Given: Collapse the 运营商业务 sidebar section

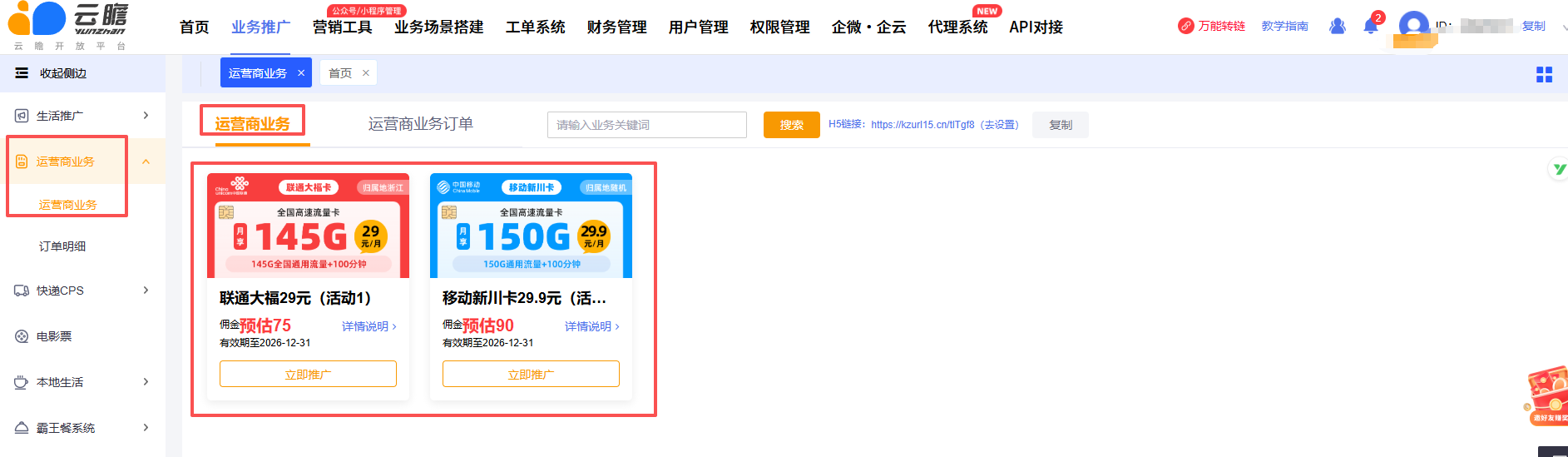Looking at the screenshot, I should (146, 161).
